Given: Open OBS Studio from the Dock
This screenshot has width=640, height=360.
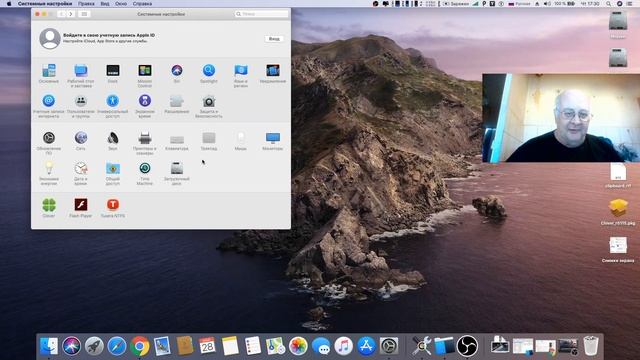Looking at the screenshot, I should point(467,346).
